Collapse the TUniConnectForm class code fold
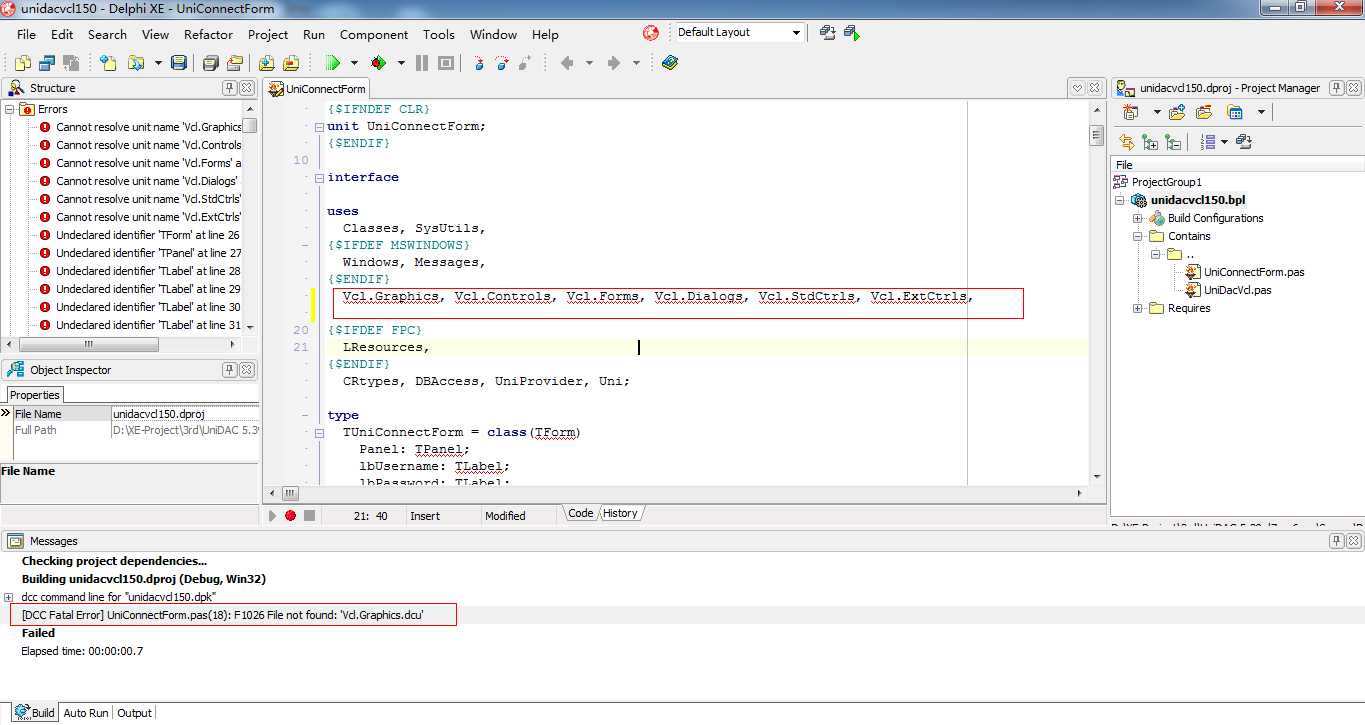 pyautogui.click(x=319, y=433)
